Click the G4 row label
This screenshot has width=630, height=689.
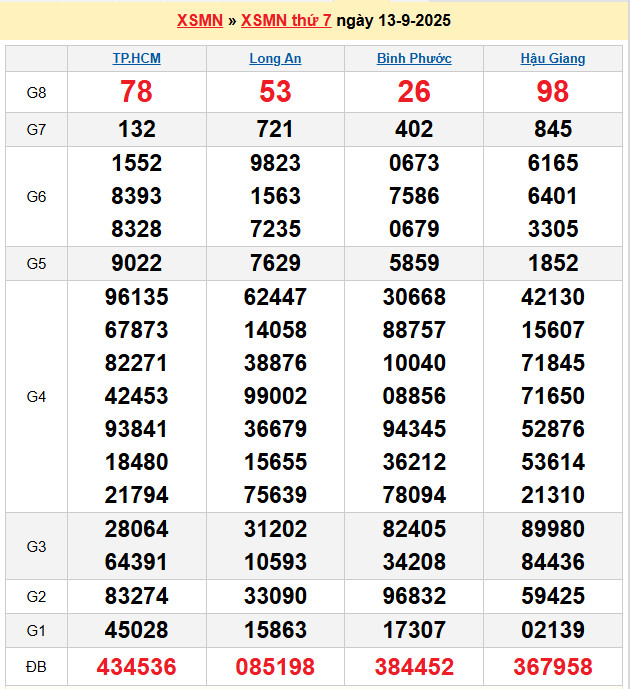point(36,397)
